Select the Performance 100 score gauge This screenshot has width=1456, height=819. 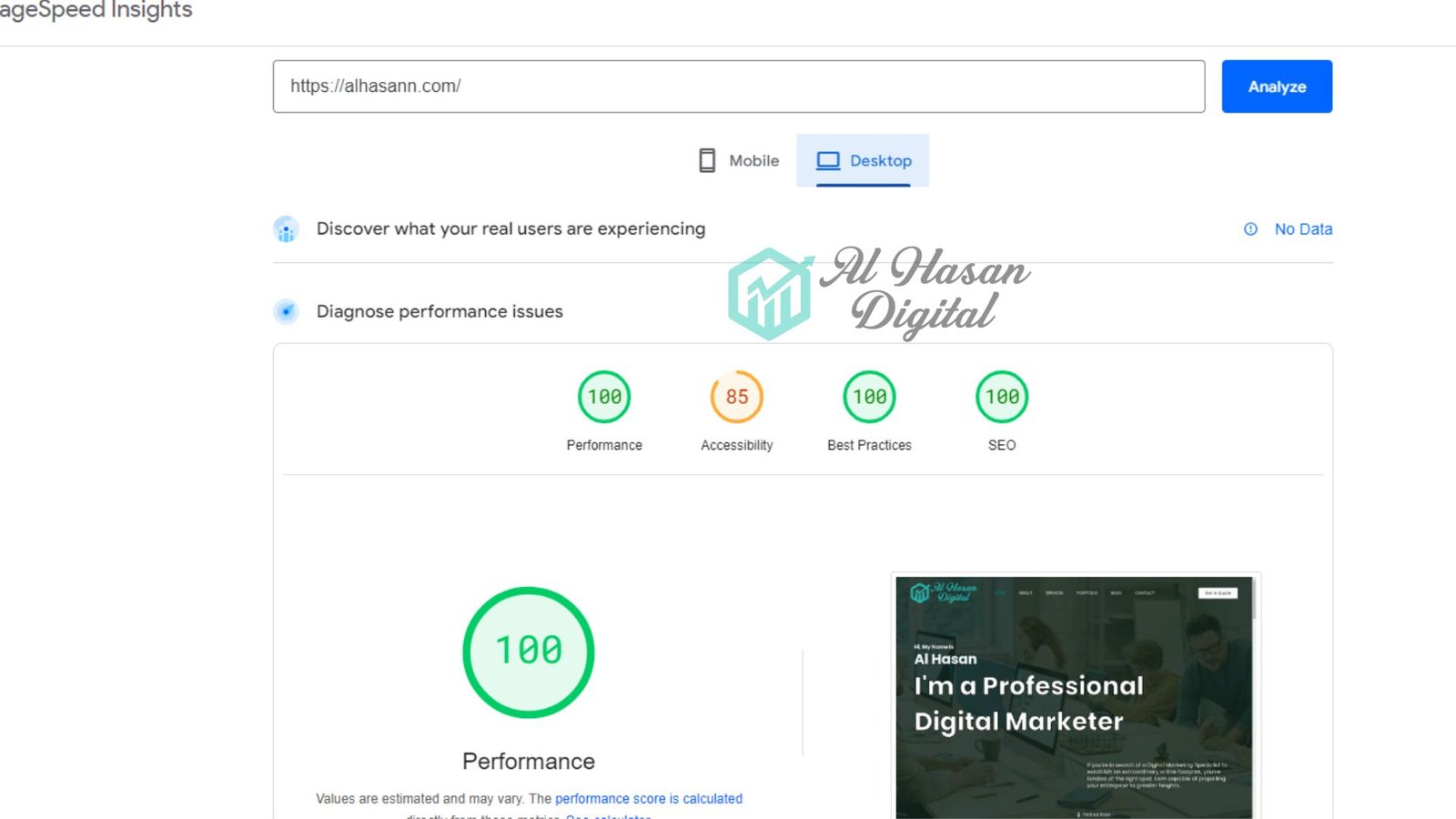(604, 397)
